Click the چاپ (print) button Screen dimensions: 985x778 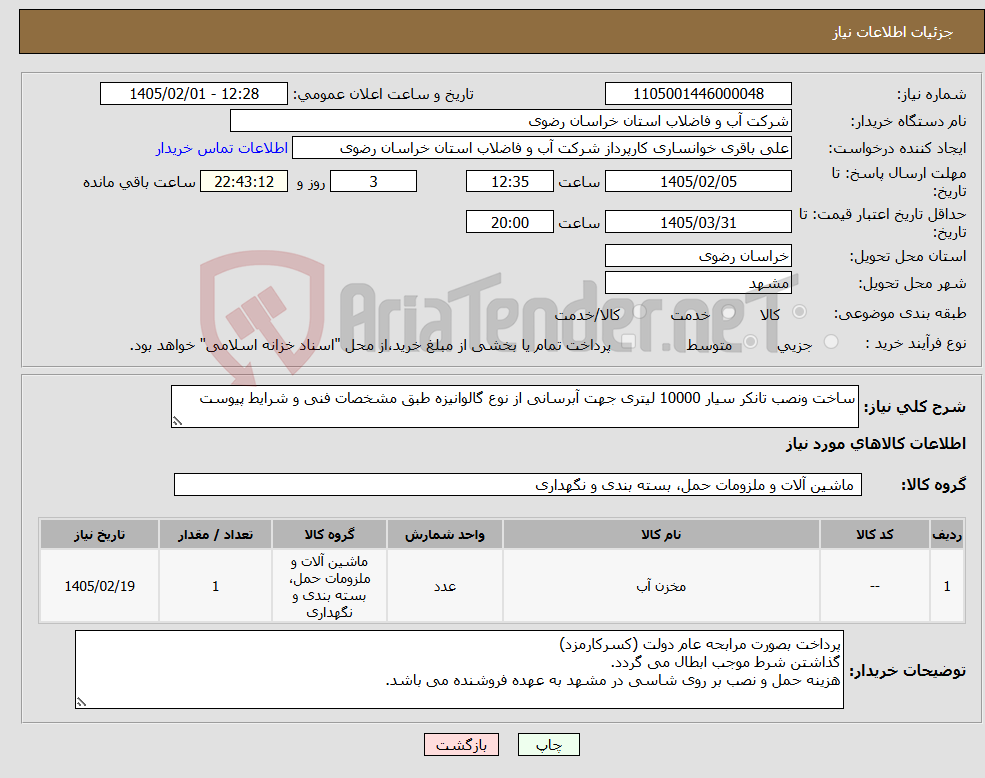pos(548,745)
